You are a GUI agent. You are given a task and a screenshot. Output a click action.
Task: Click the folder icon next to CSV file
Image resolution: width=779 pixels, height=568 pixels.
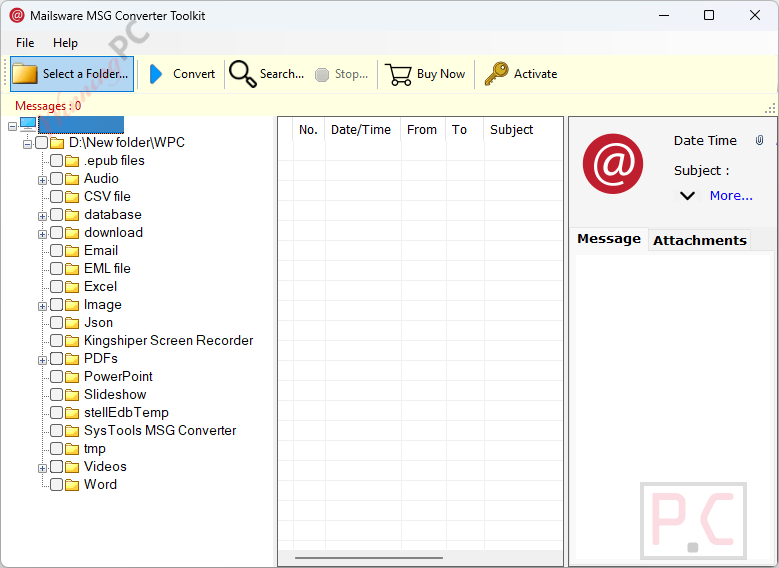(72, 197)
